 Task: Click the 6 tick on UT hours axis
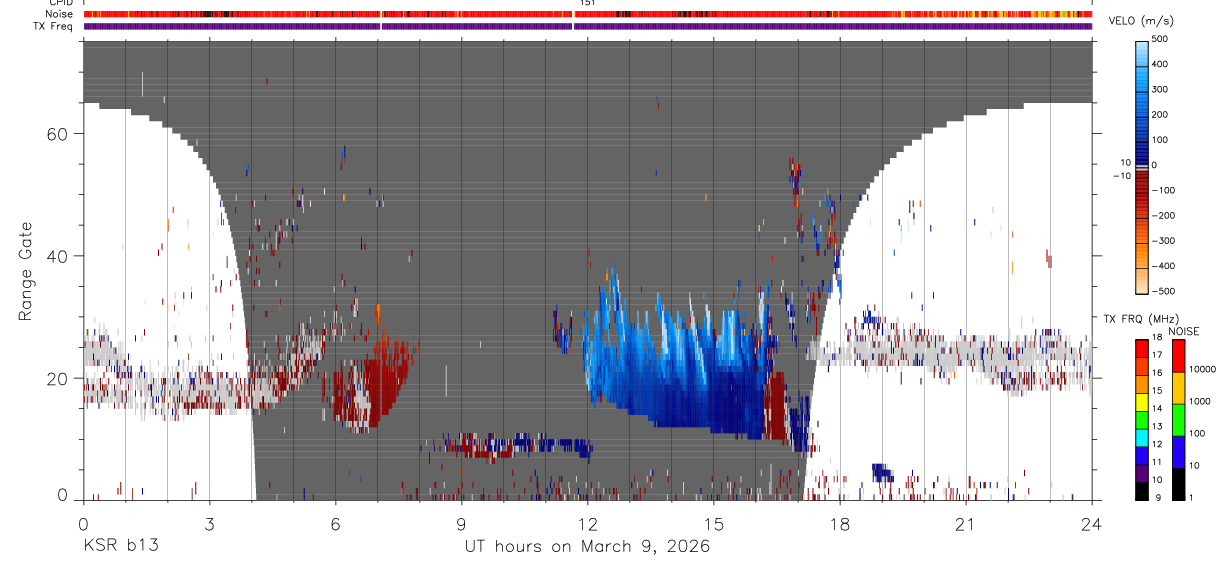(x=335, y=524)
